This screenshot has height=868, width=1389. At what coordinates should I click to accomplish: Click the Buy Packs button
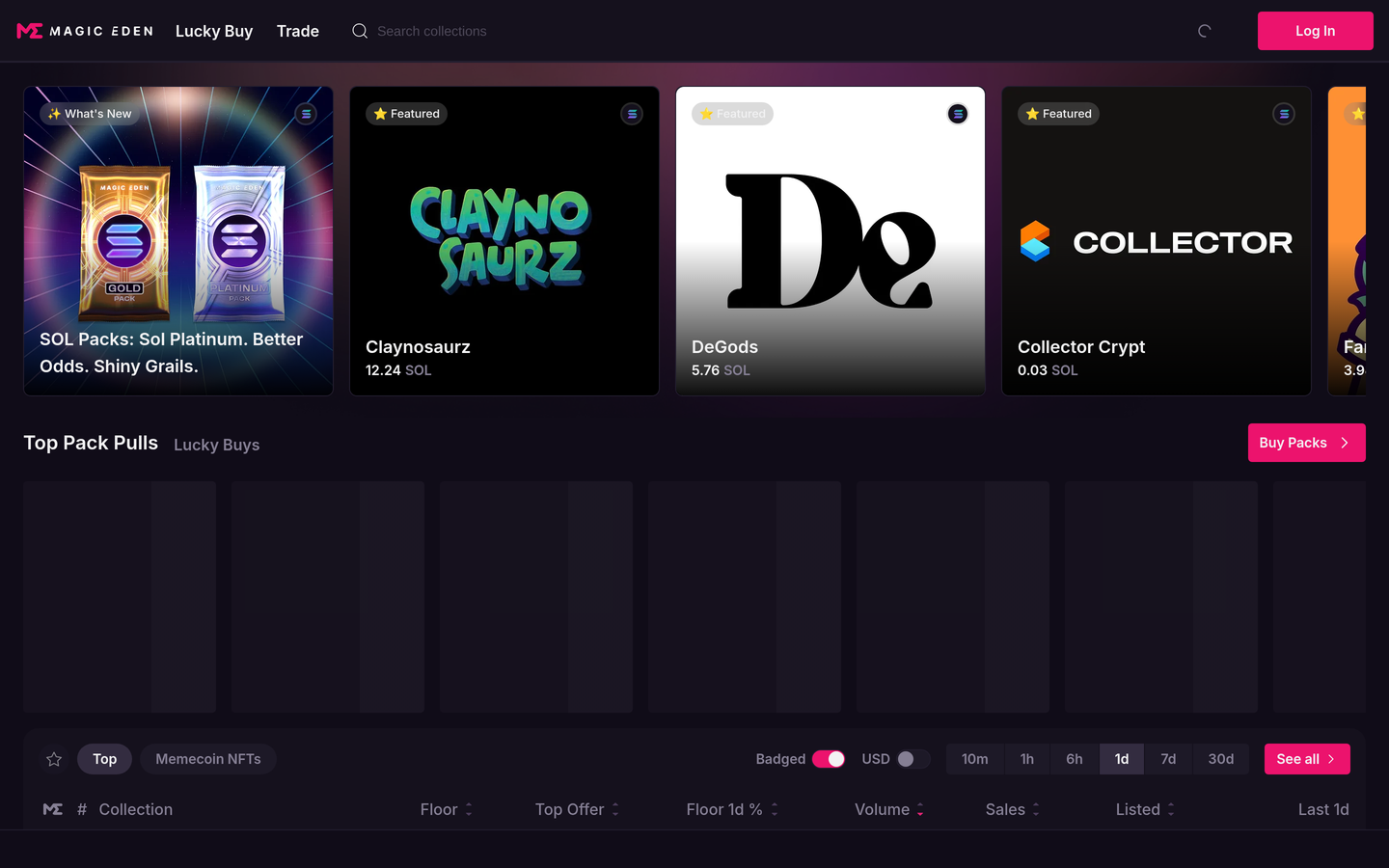1307,443
